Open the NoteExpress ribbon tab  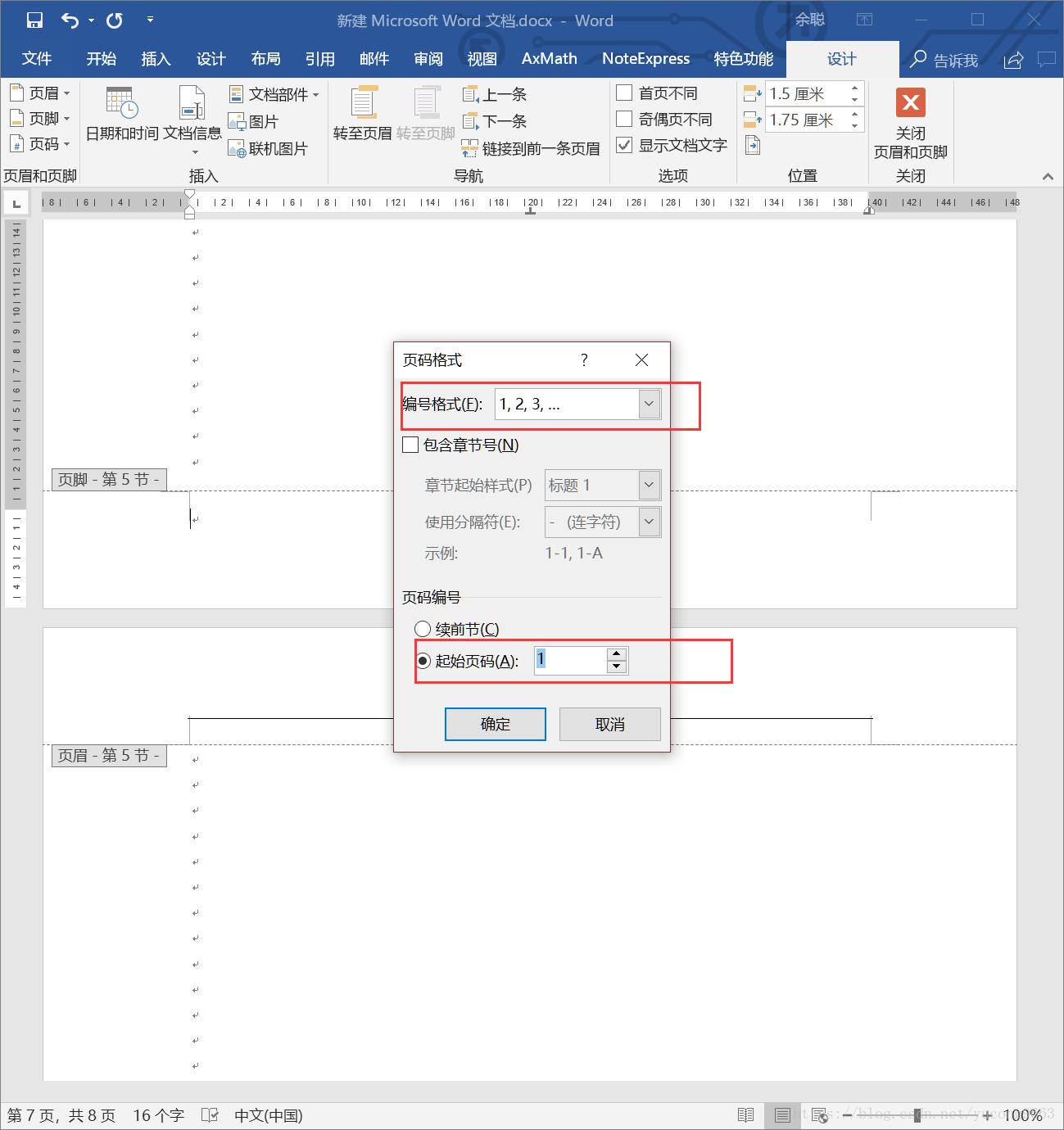646,59
